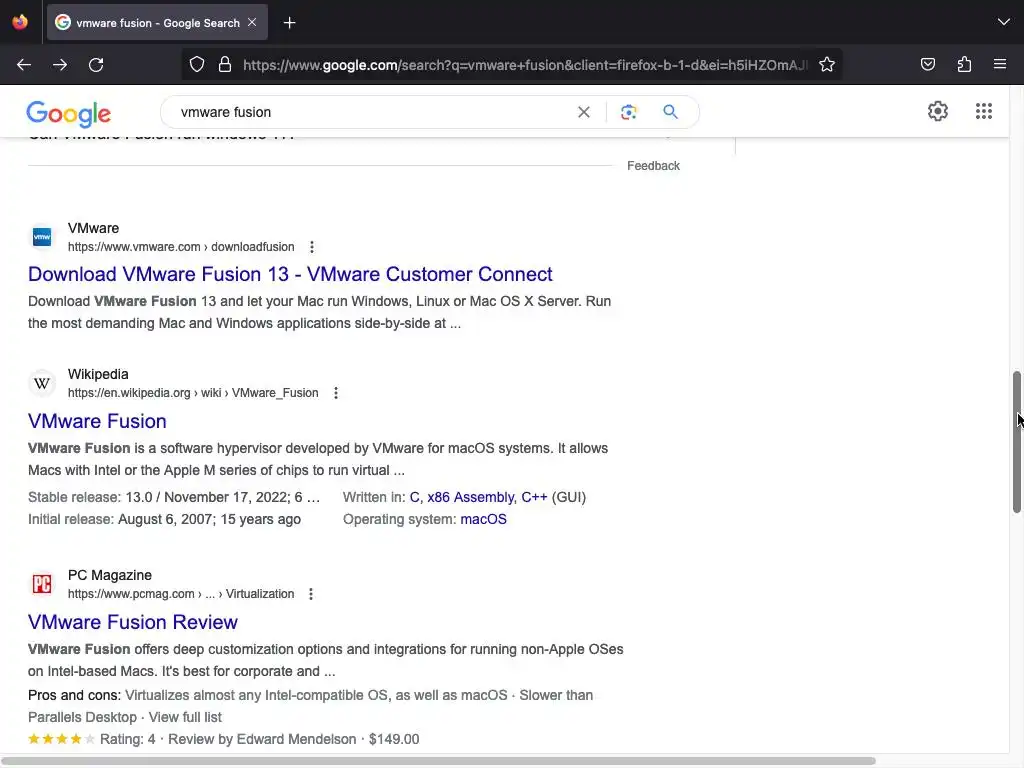Click the horizontal scrollbar at bottom
Viewport: 1024px width, 768px height.
coord(438,761)
